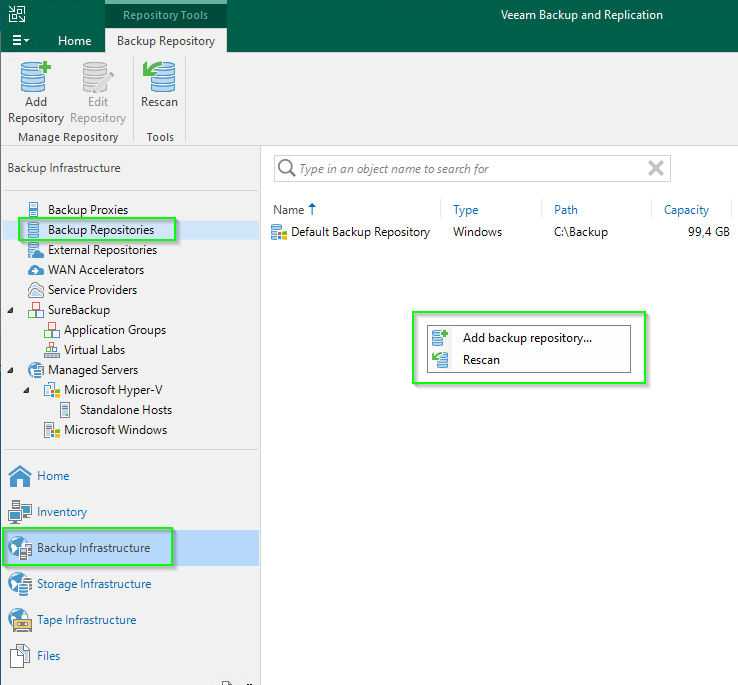
Task: Click the object name search field
Action: (x=472, y=169)
